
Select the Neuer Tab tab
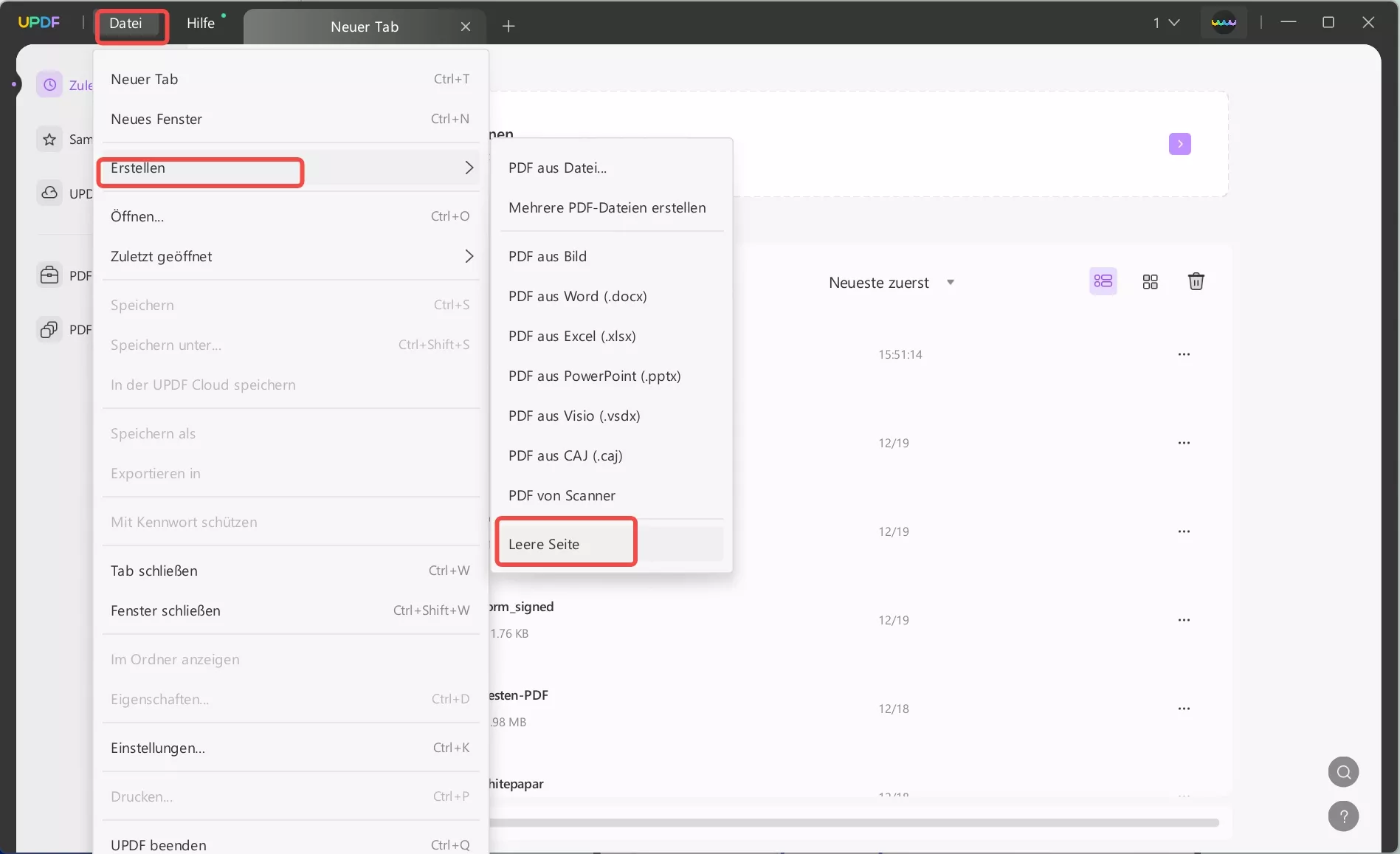pos(365,27)
